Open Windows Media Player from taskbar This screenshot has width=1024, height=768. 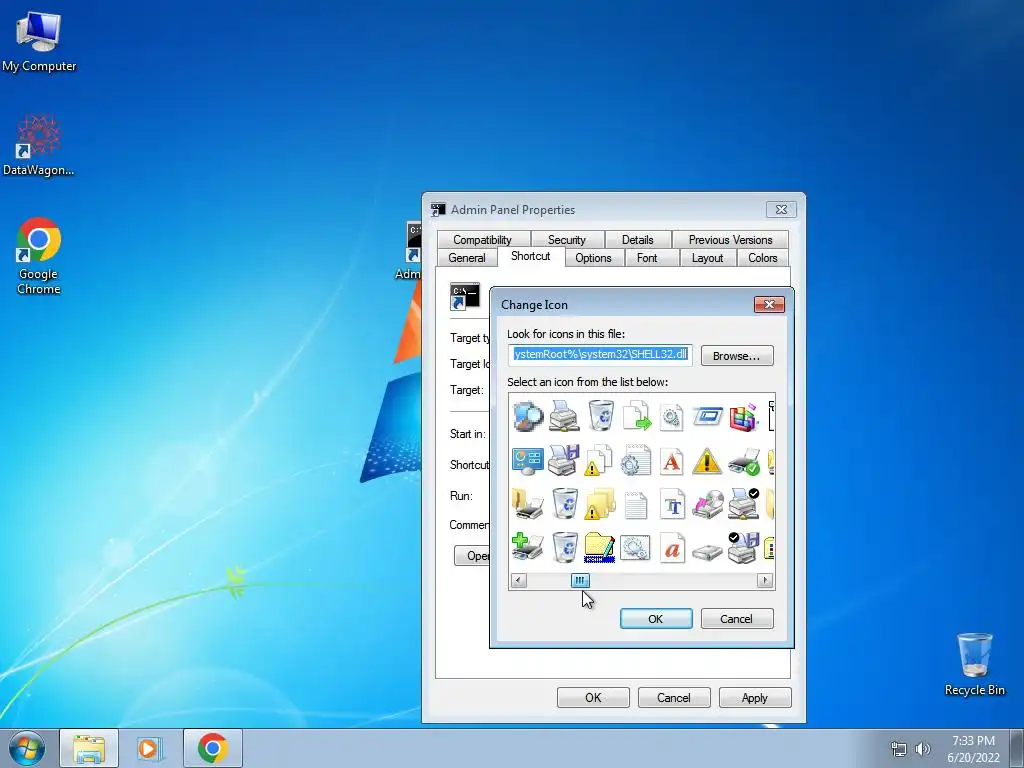[149, 748]
